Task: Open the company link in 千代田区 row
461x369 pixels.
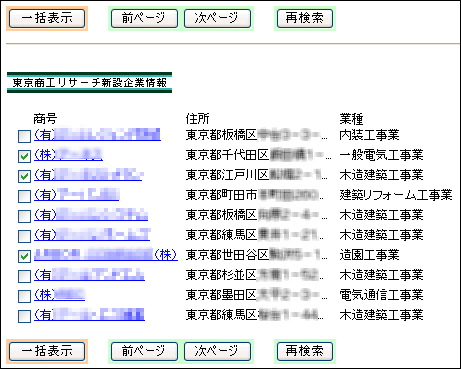Action: 68,155
